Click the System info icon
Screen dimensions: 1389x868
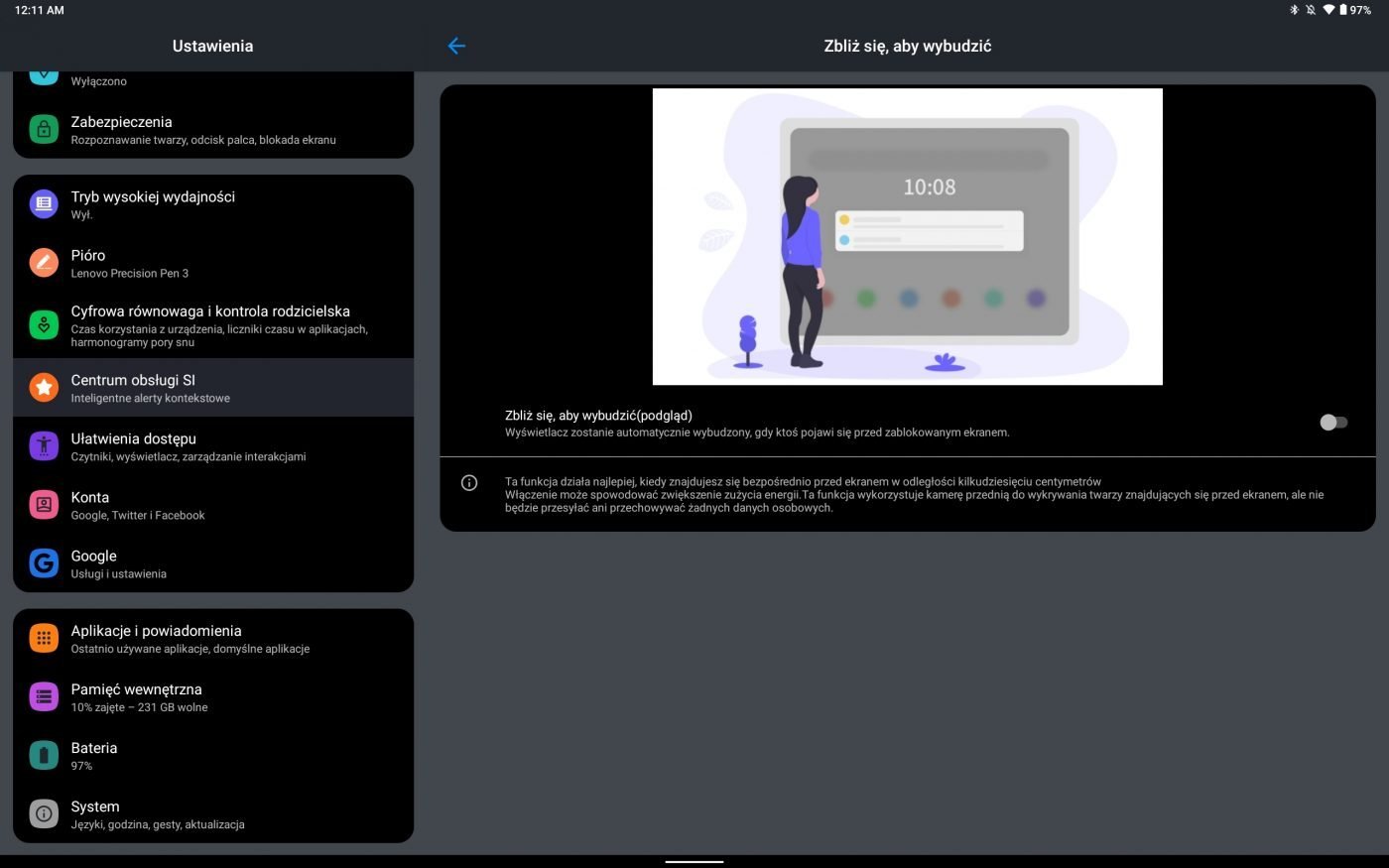click(44, 814)
